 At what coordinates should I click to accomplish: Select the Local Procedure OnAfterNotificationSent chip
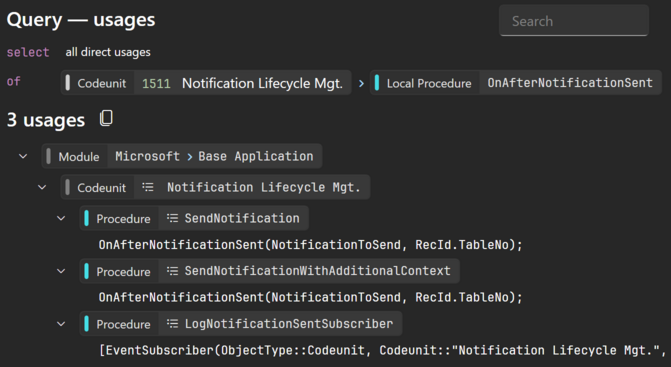click(516, 83)
